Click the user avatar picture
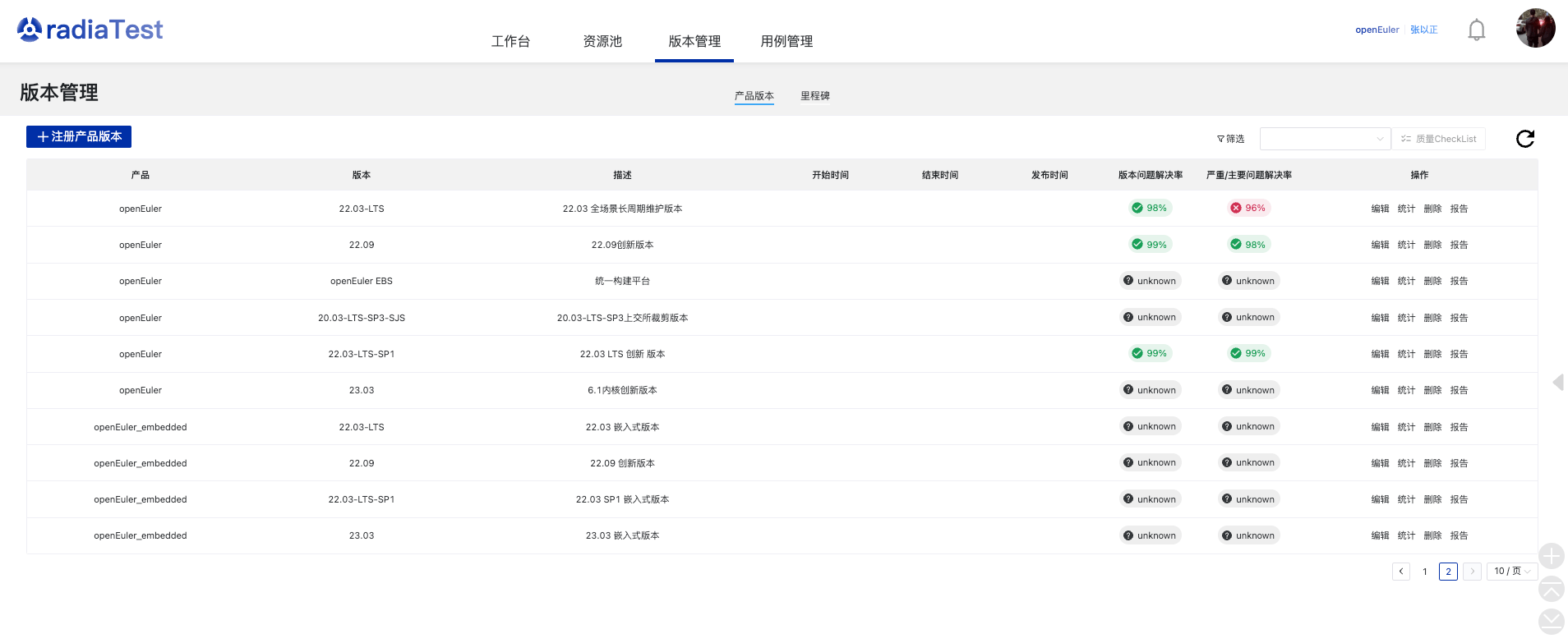 1535,29
